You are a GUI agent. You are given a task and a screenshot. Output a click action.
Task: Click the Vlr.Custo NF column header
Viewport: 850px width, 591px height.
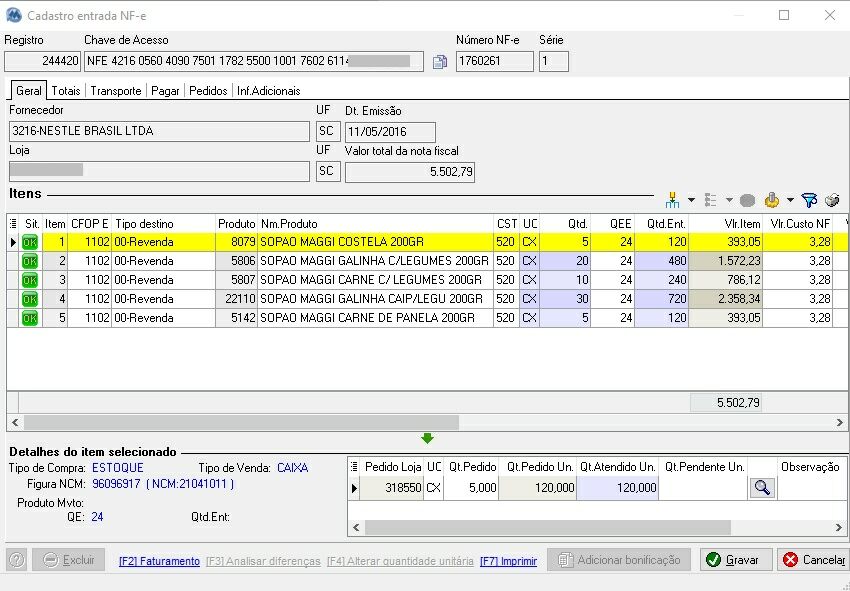797,223
